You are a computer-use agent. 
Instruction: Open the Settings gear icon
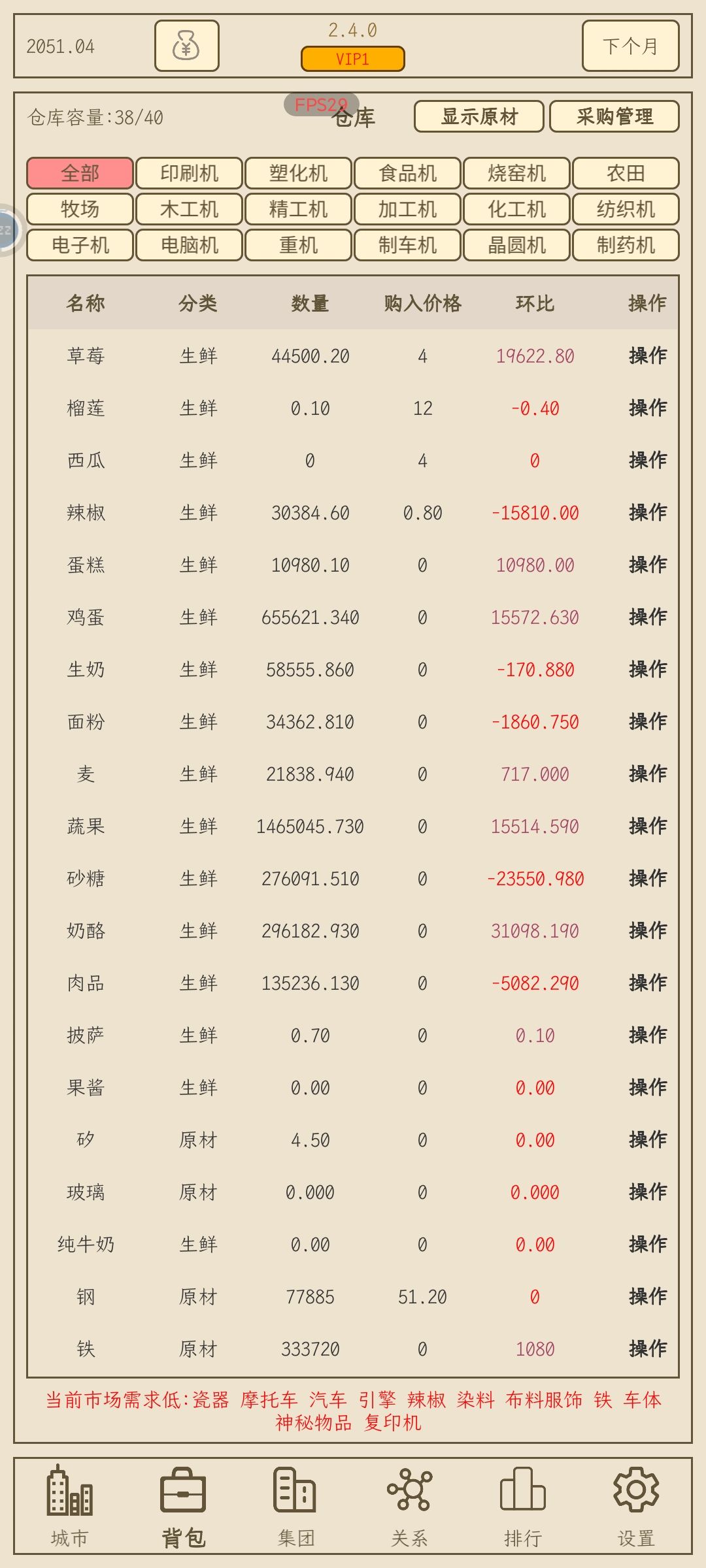click(x=635, y=1491)
